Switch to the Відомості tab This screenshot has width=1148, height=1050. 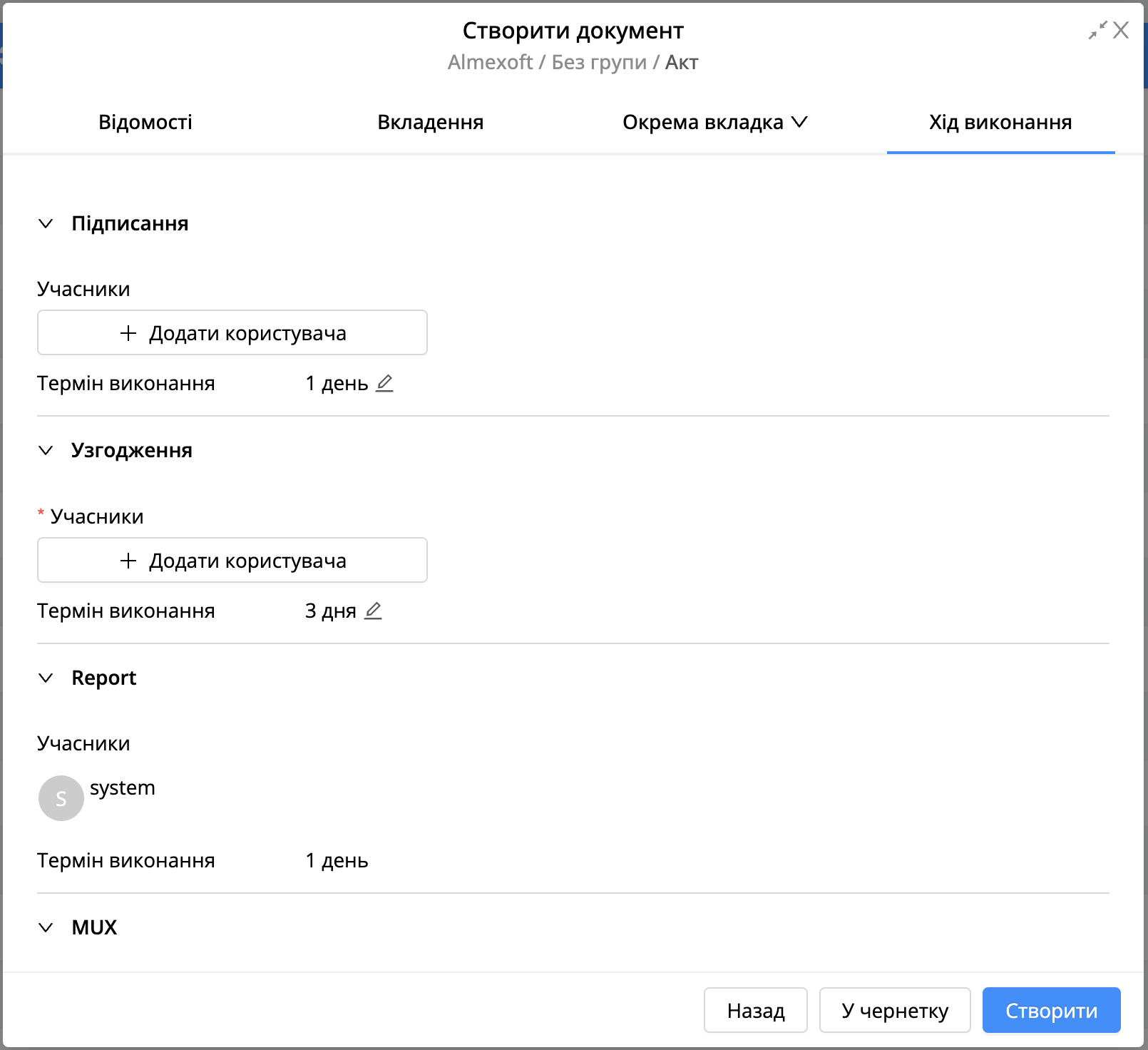click(x=145, y=122)
